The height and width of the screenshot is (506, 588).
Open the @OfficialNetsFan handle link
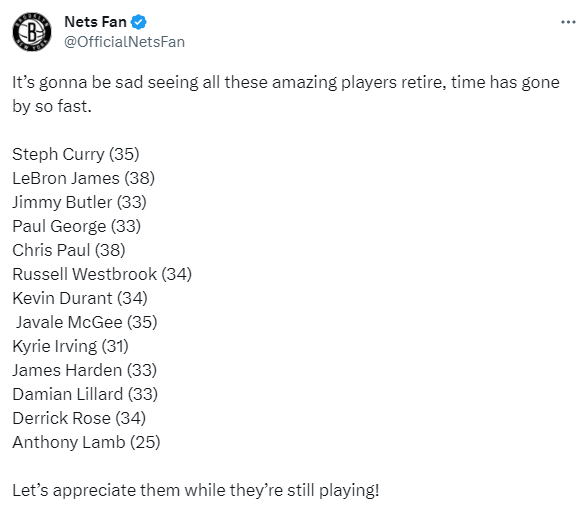pyautogui.click(x=124, y=42)
